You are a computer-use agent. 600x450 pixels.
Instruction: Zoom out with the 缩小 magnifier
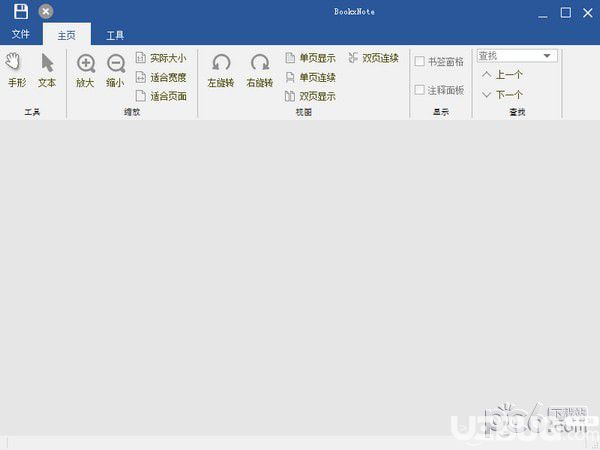[x=116, y=71]
